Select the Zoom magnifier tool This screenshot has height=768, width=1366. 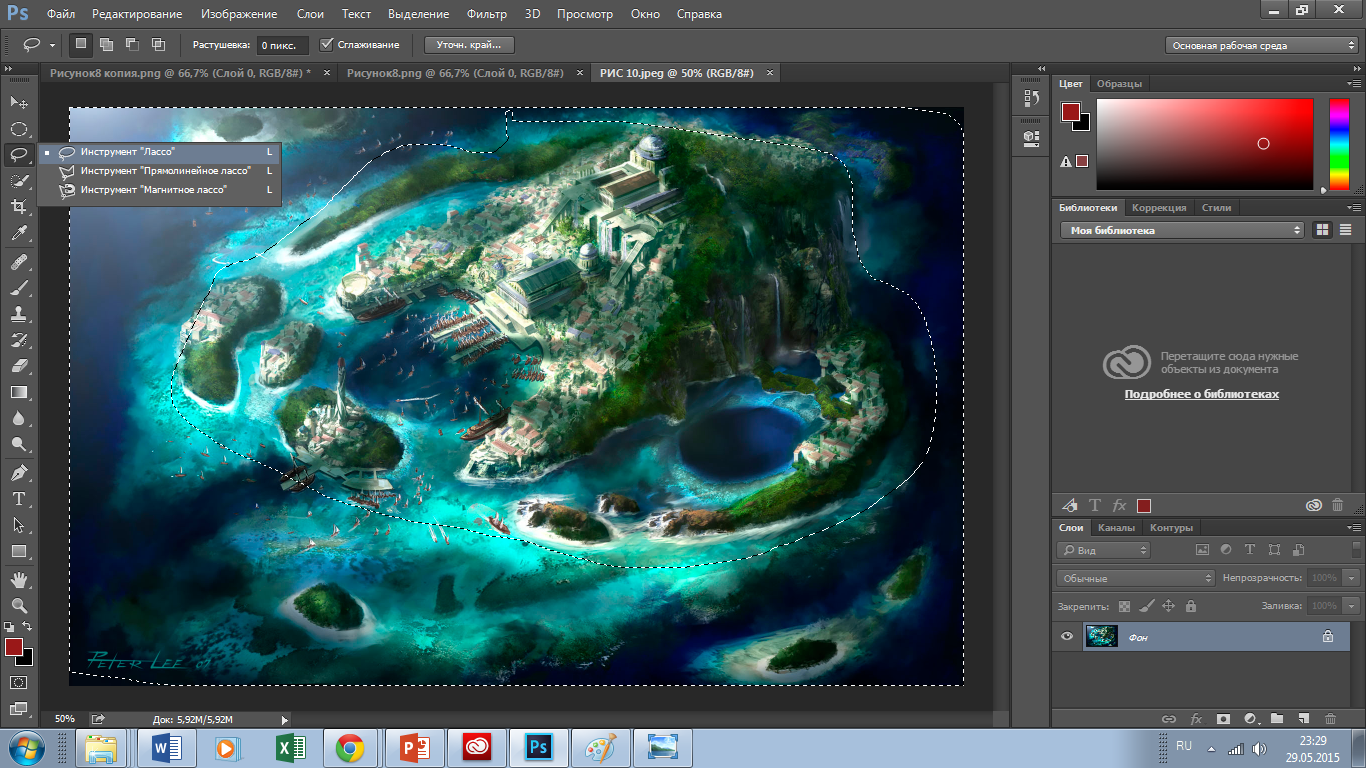[x=18, y=605]
